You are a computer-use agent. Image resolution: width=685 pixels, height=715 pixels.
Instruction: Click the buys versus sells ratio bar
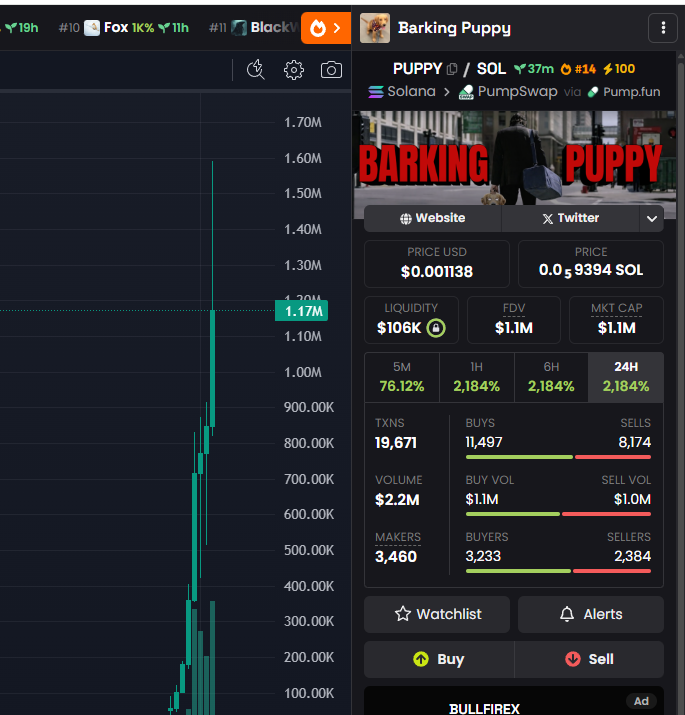[x=558, y=457]
